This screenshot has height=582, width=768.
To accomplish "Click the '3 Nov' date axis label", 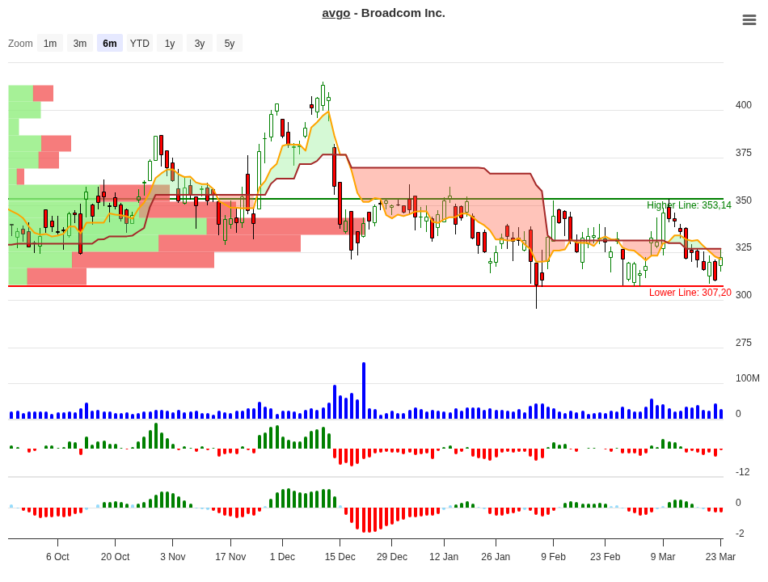I will [x=172, y=557].
